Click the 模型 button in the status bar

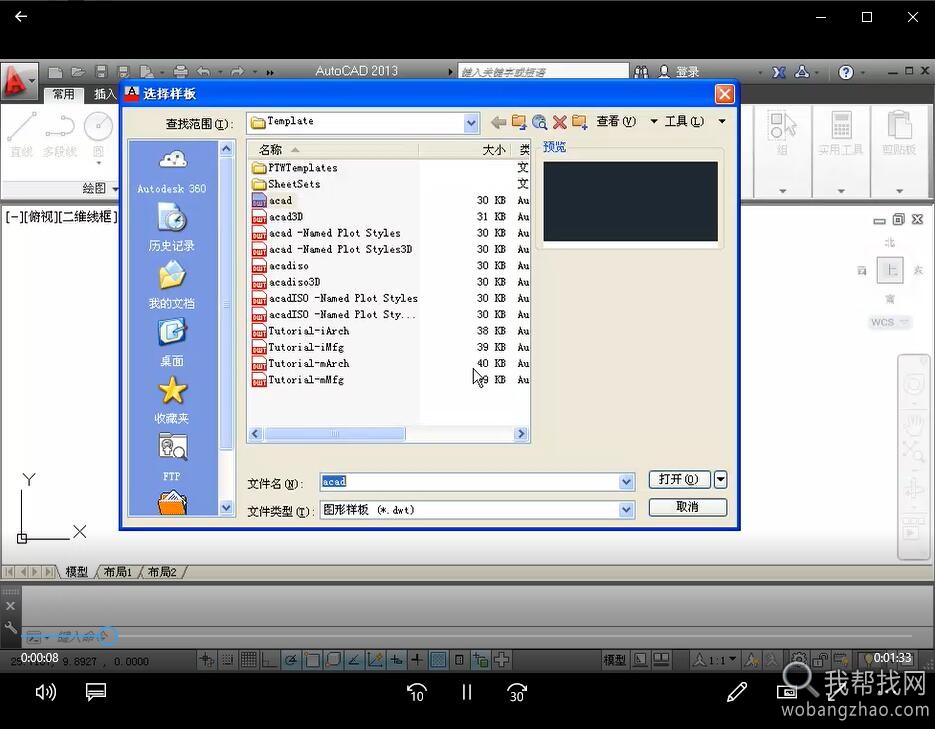614,660
